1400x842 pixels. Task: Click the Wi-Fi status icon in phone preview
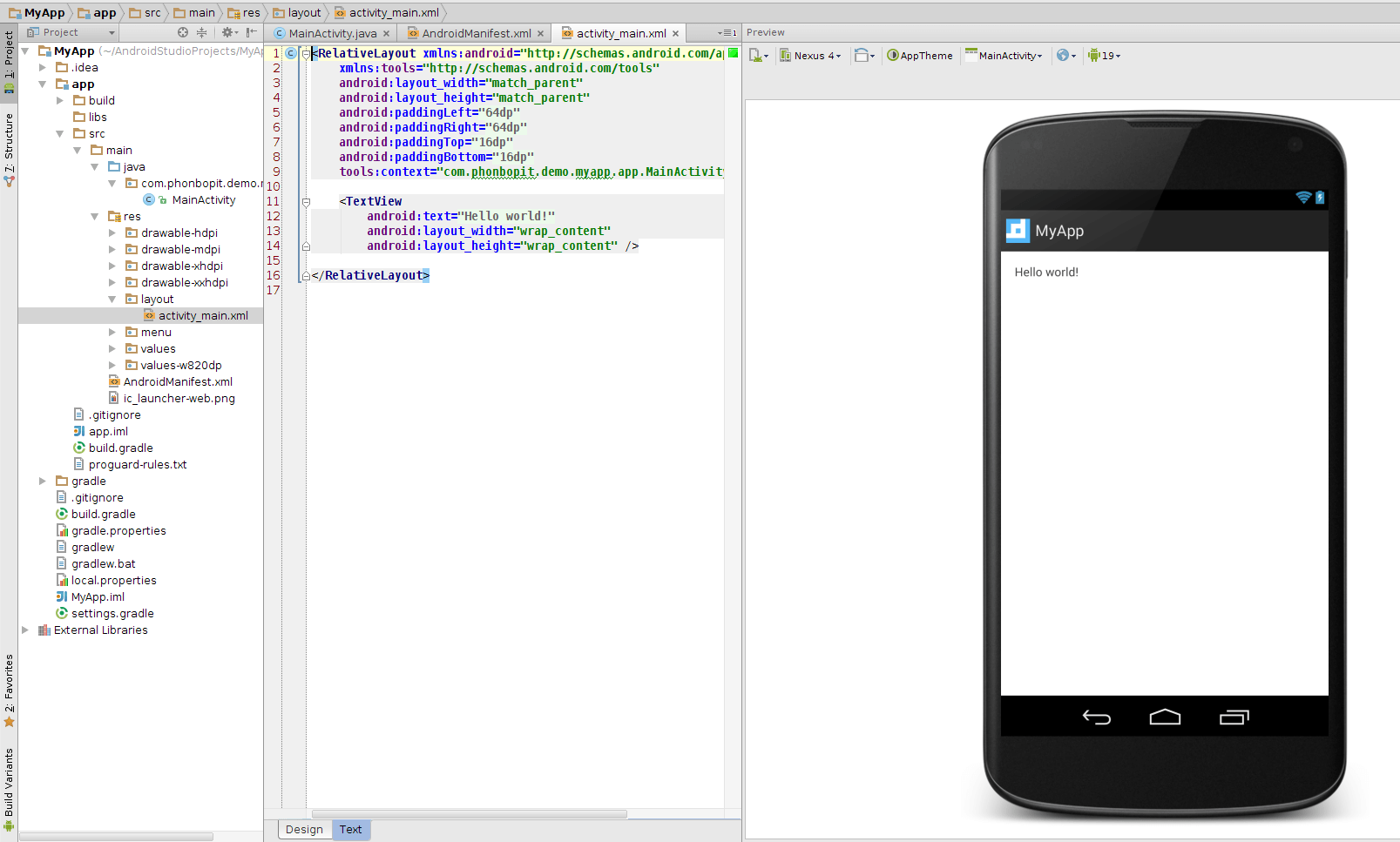(x=1303, y=198)
